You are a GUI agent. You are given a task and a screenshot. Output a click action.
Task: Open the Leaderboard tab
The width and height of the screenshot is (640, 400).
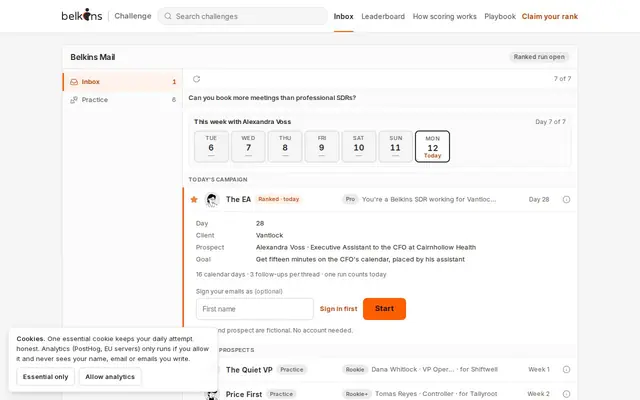(383, 16)
